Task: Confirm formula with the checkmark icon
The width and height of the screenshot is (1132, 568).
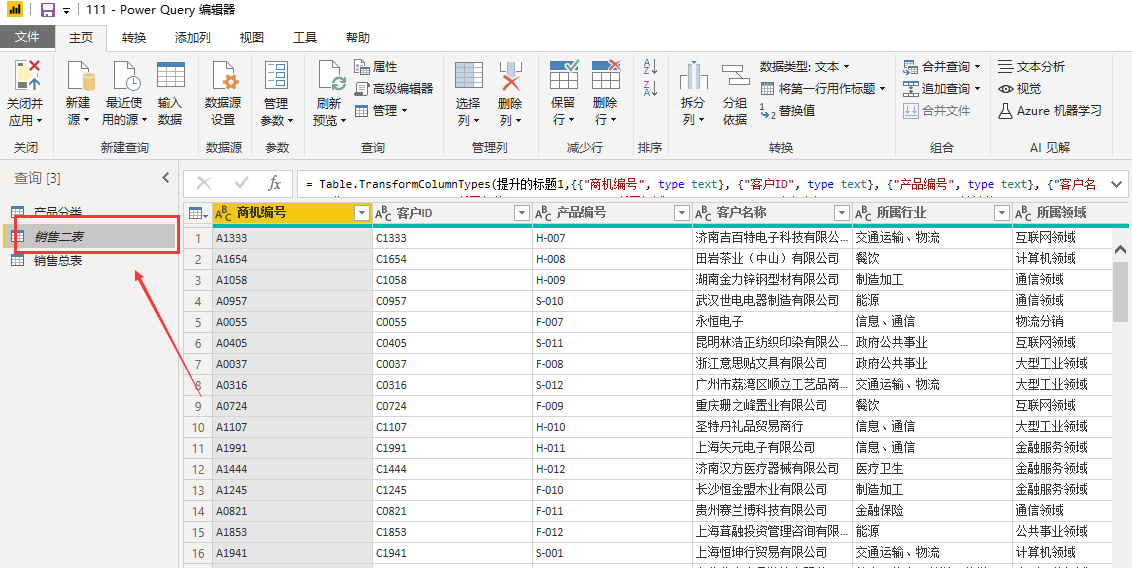Action: tap(241, 184)
